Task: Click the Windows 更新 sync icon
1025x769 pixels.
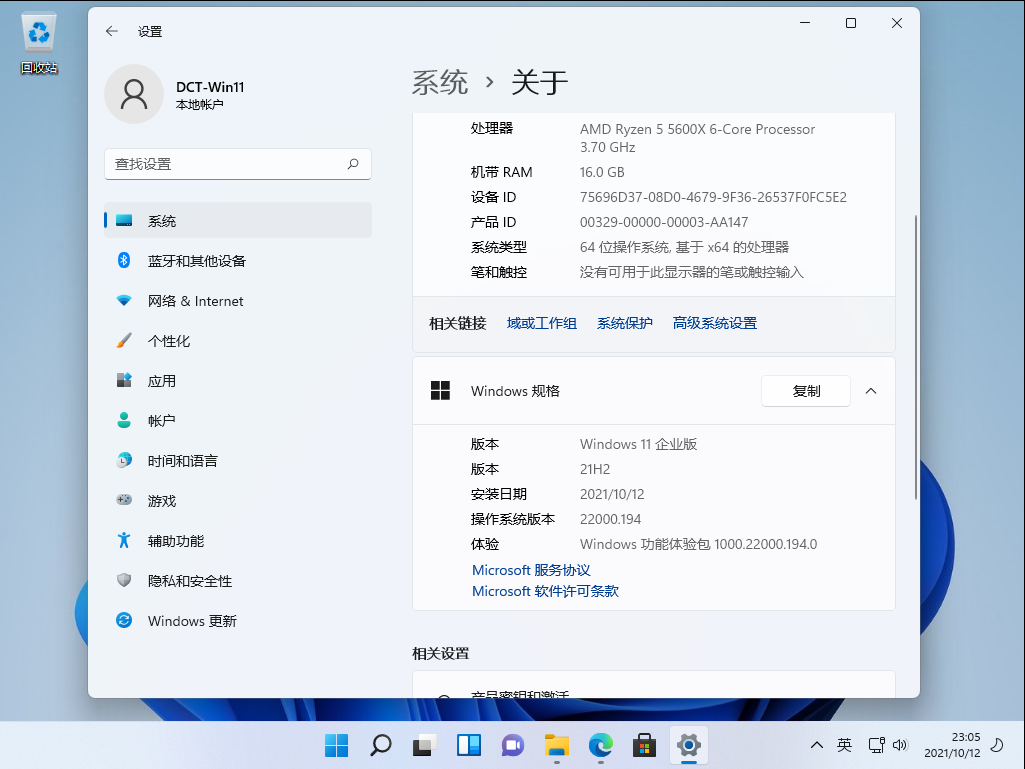Action: click(x=124, y=620)
